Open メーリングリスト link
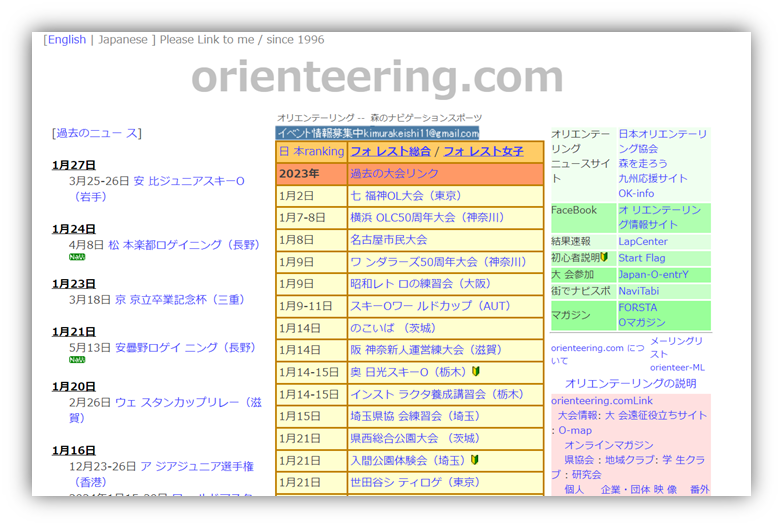The height and width of the screenshot is (528, 783). [676, 348]
